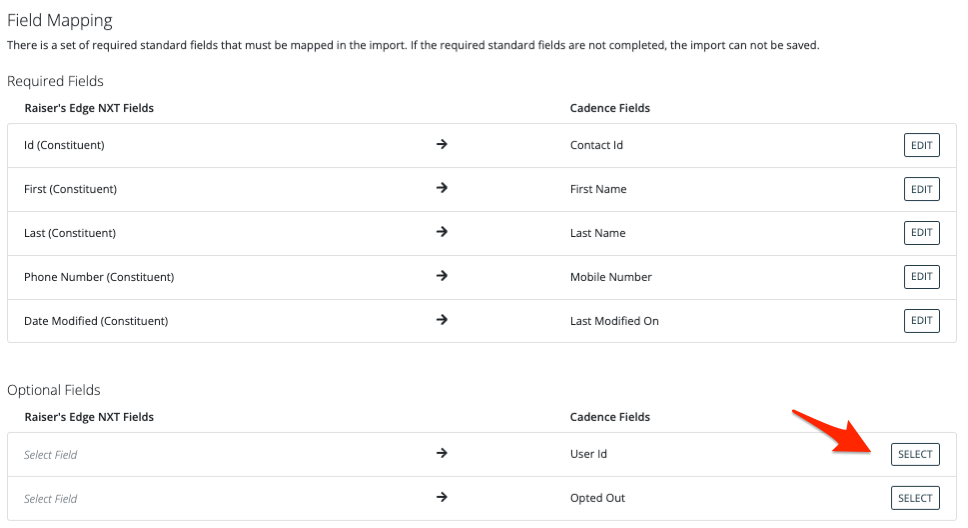Select the Mobile Number Cadence field text
Screen dimensions: 968x528
(610, 277)
